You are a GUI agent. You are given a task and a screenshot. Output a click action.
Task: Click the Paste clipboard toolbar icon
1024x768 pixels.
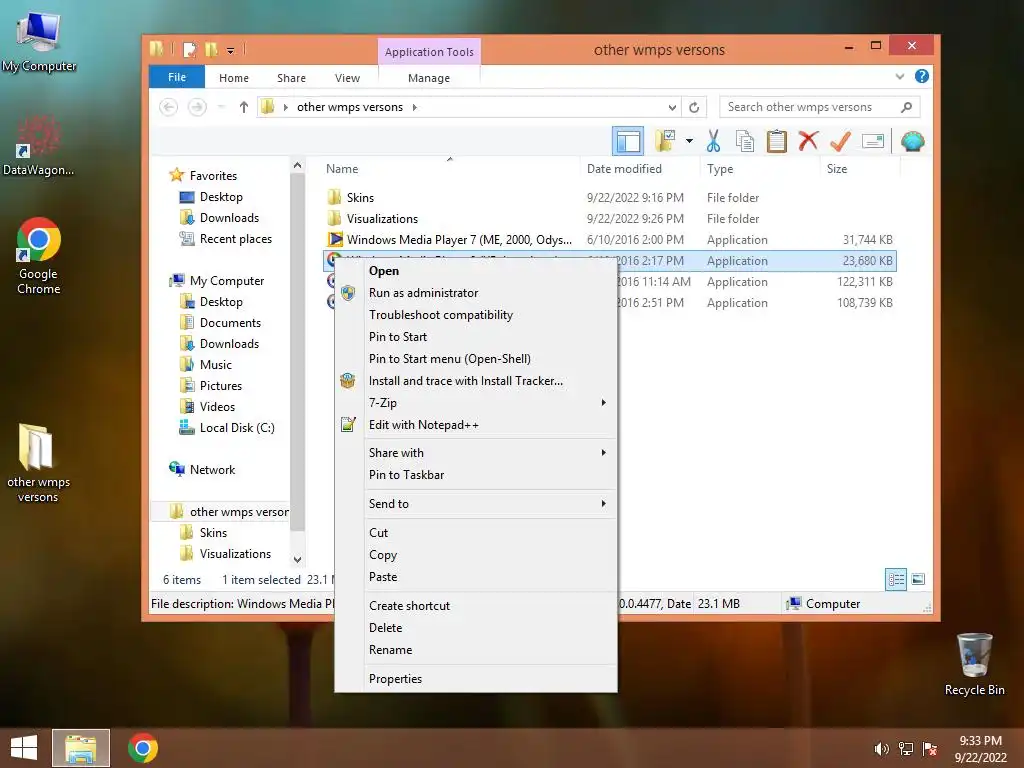(x=776, y=141)
